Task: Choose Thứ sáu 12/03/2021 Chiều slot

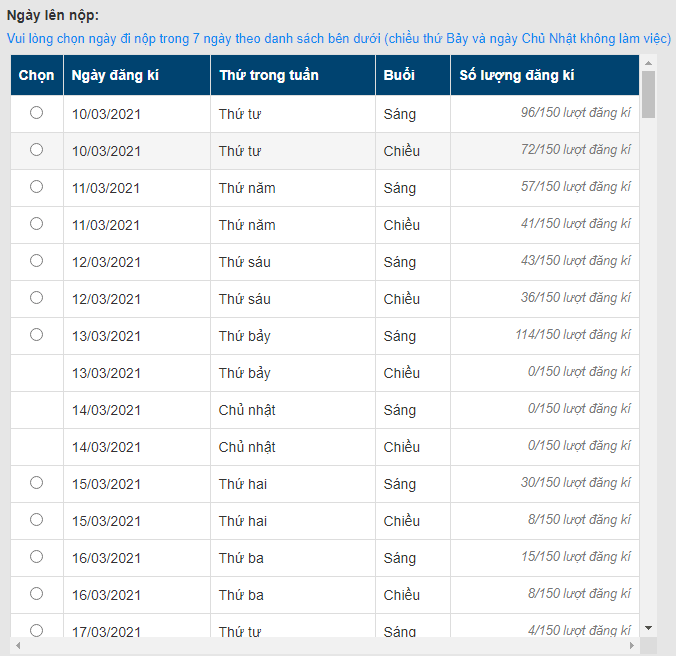Action: pyautogui.click(x=37, y=298)
